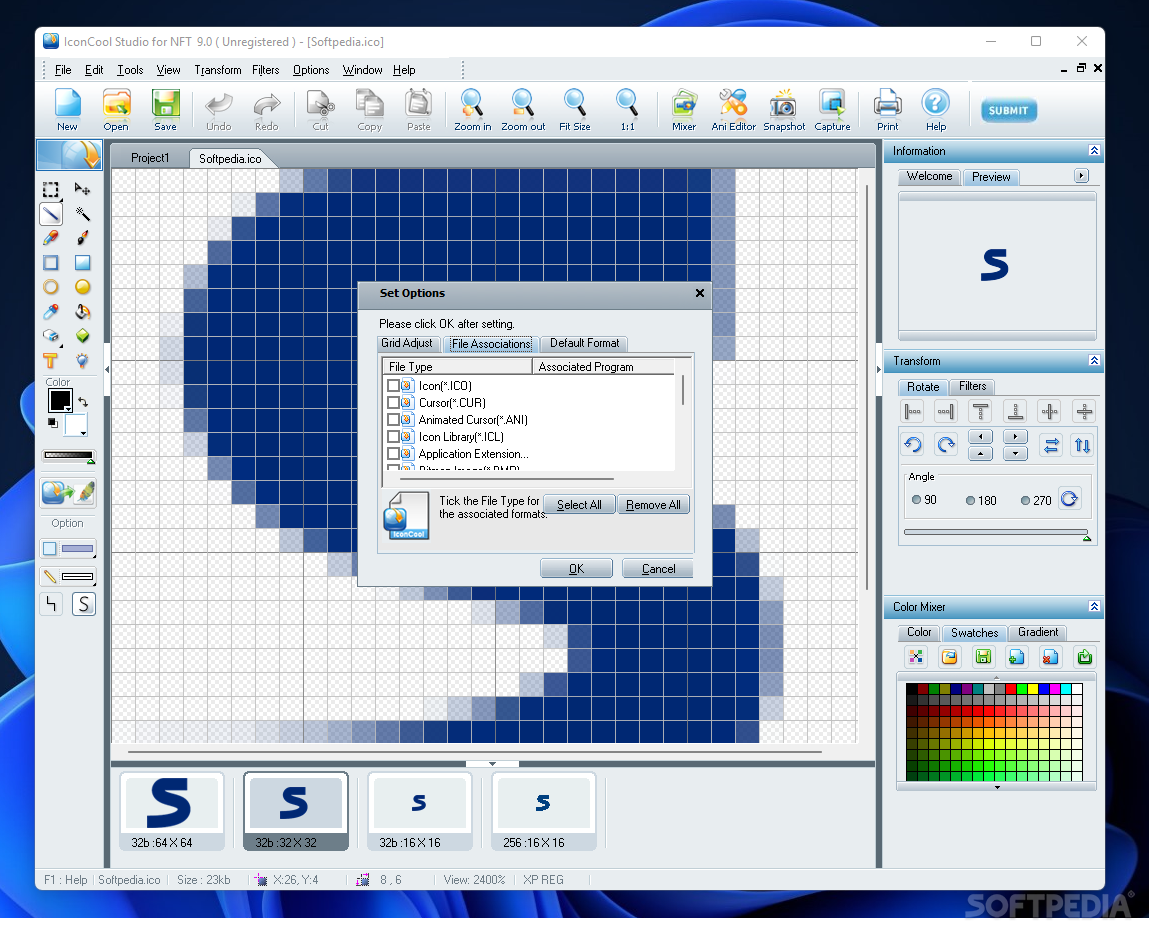Open the background color dropdown
This screenshot has height=933, width=1150.
pyautogui.click(x=84, y=433)
